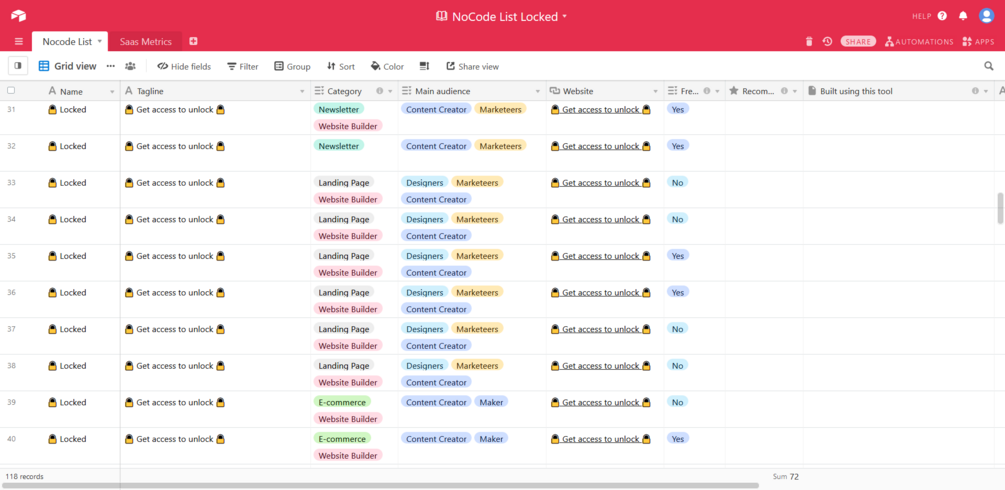Click Share view button
Screen dimensions: 1005x490
pos(472,66)
